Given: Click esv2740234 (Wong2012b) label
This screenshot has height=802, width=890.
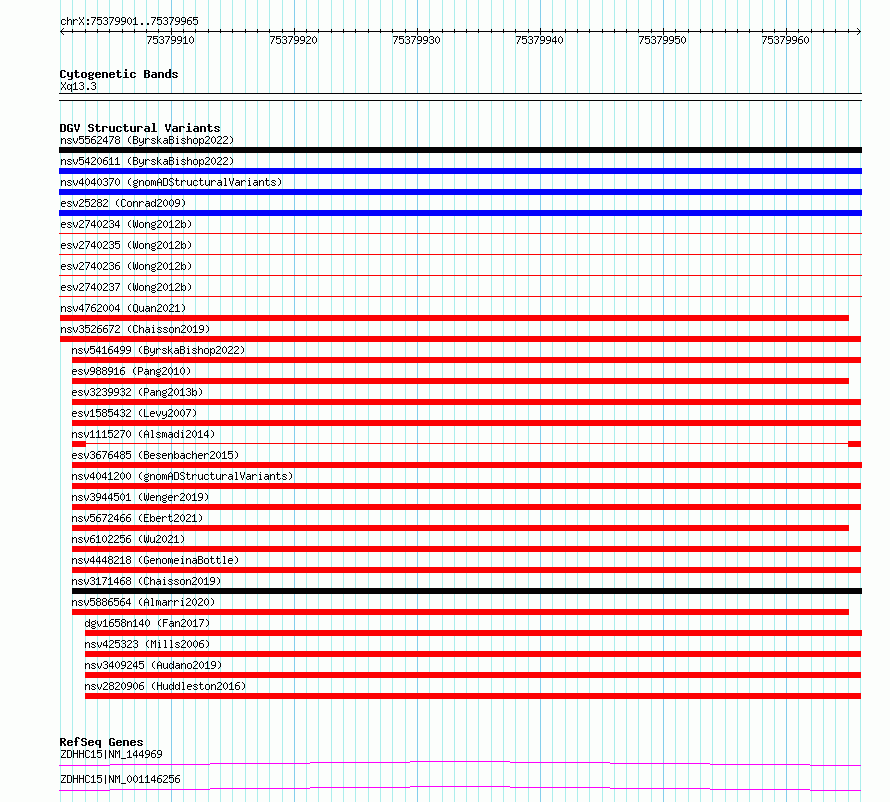Looking at the screenshot, I should point(126,224).
